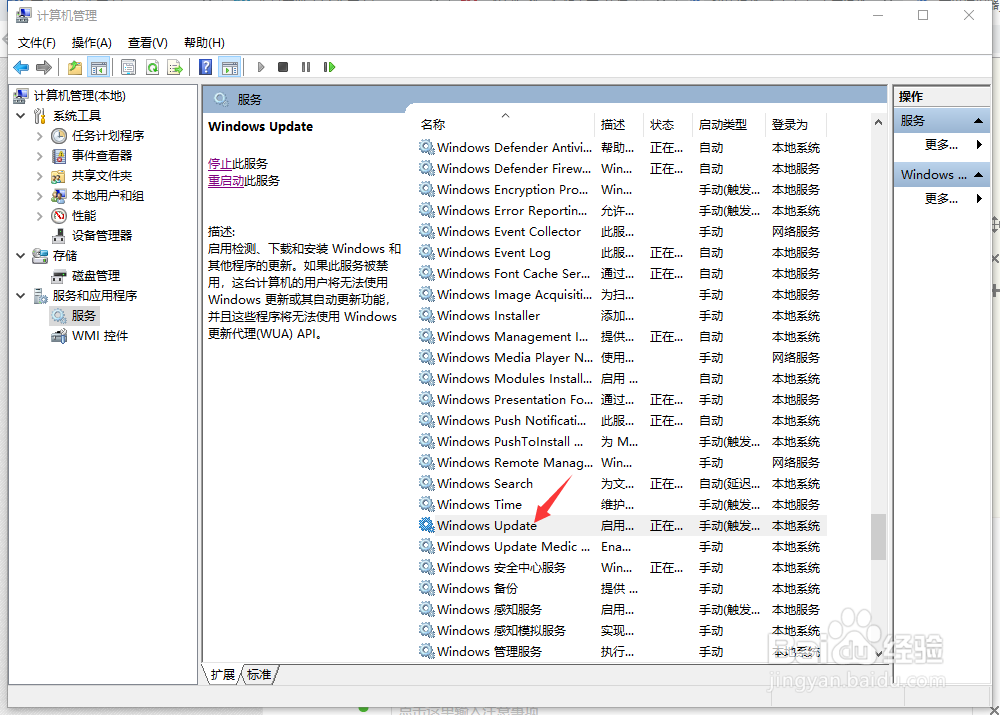Switch to the 标准 tab
This screenshot has height=715, width=1000.
click(x=259, y=675)
